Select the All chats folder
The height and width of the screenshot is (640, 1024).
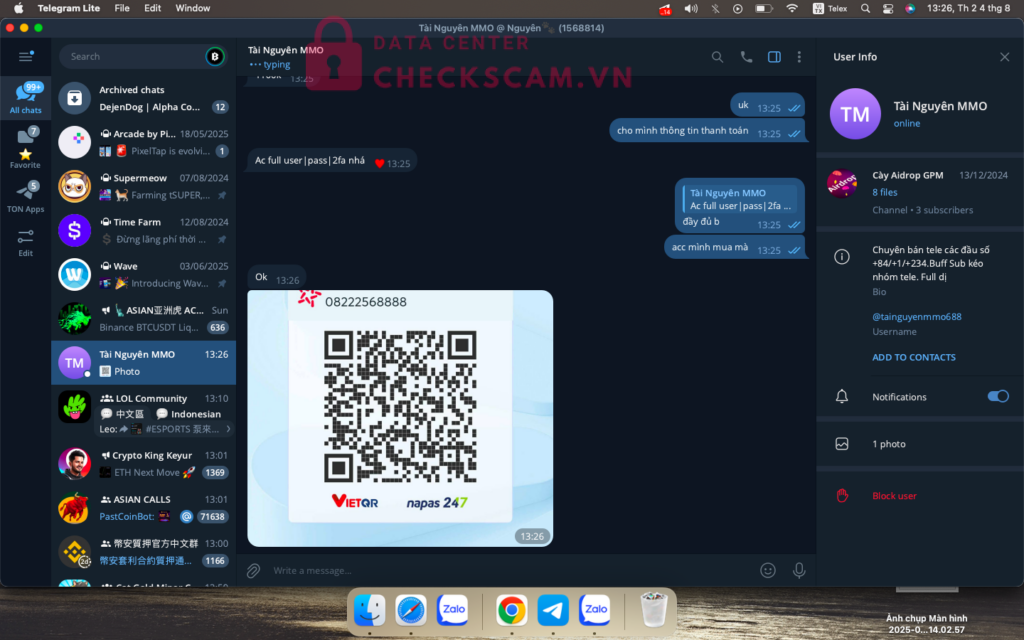[25, 98]
